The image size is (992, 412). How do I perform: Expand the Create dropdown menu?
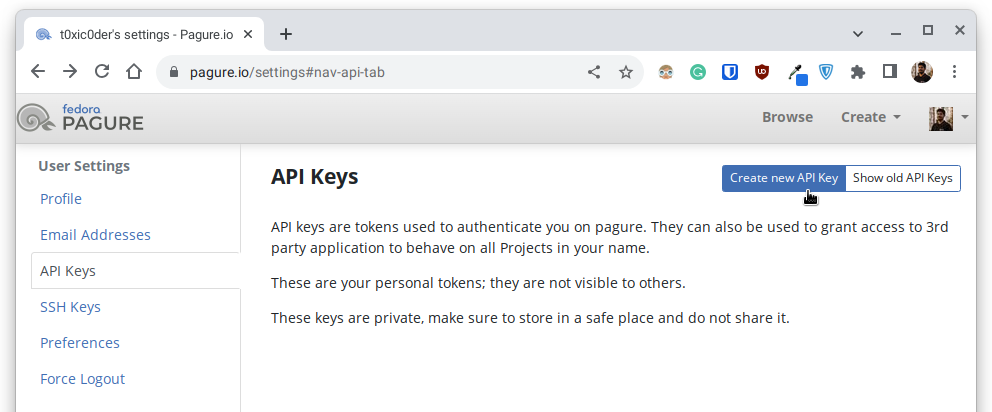[870, 117]
